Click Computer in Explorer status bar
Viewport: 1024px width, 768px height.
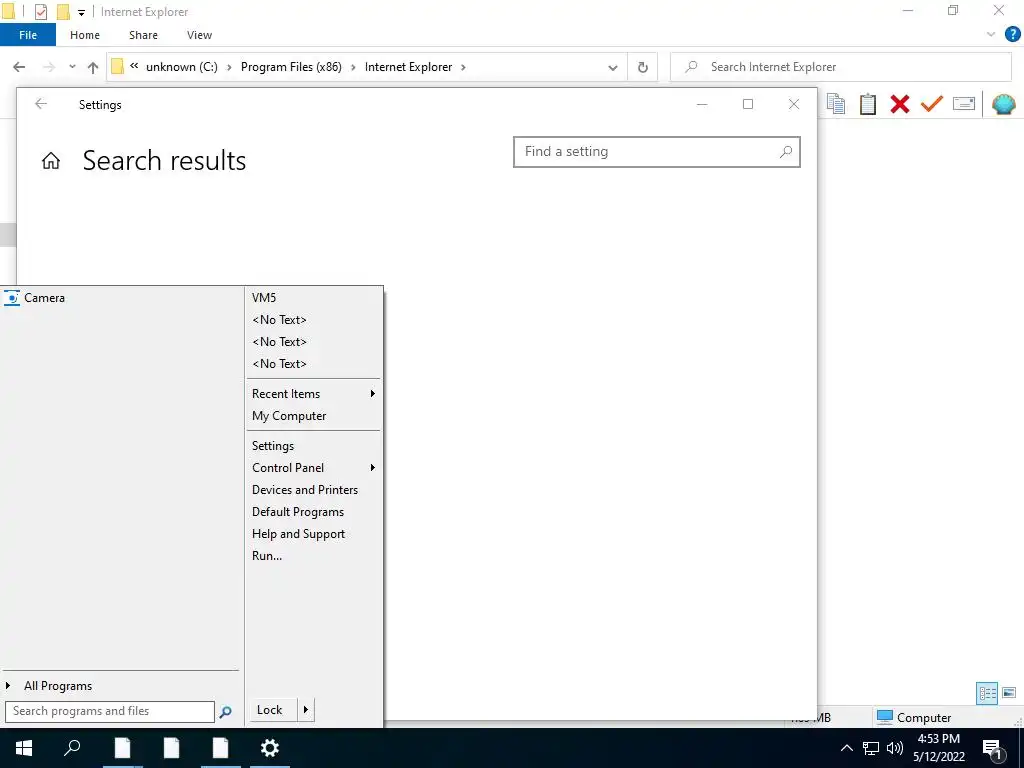[x=914, y=718]
